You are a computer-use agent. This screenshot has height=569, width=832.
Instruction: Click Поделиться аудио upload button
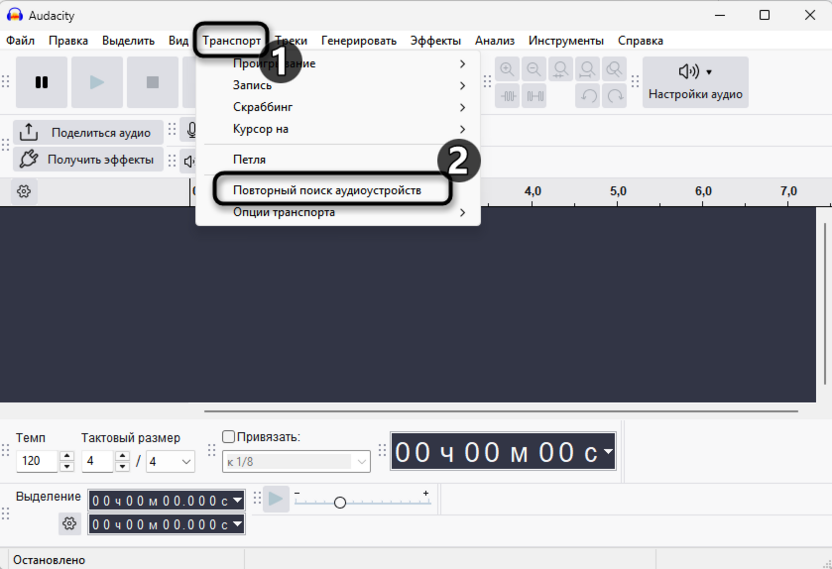click(88, 132)
